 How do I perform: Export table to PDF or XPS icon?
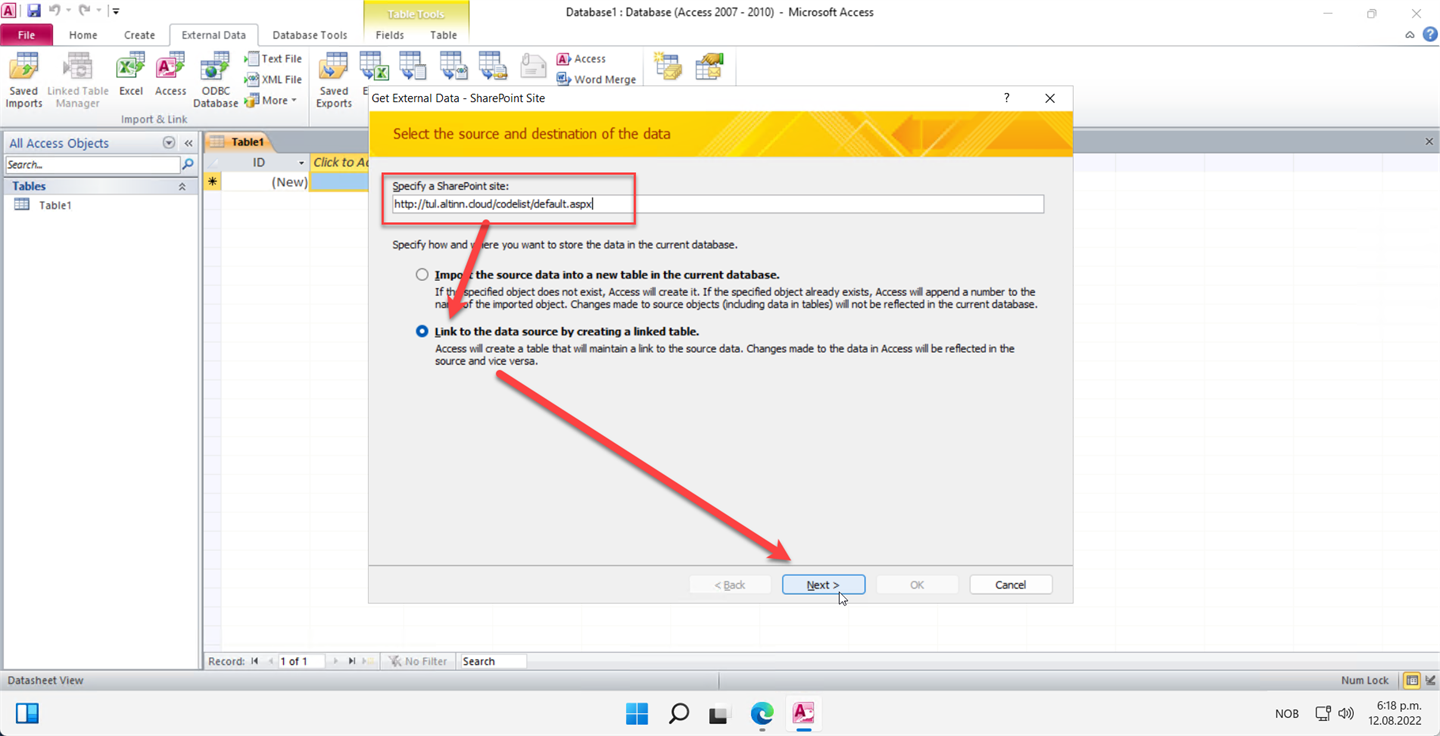[493, 67]
